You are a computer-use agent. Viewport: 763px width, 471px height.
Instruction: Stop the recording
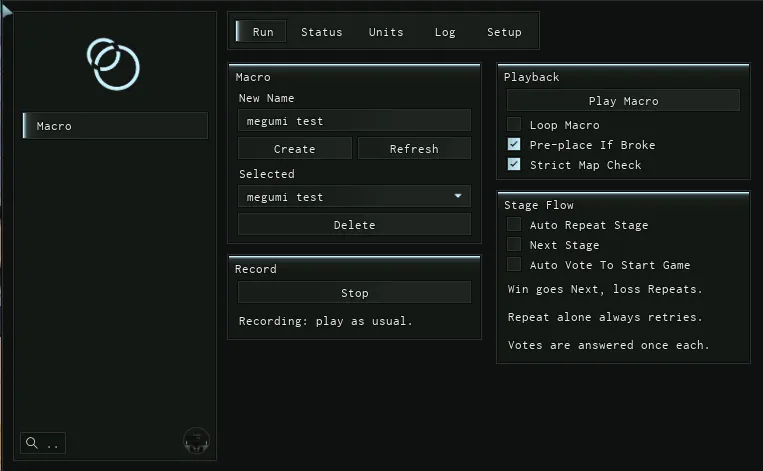(354, 292)
